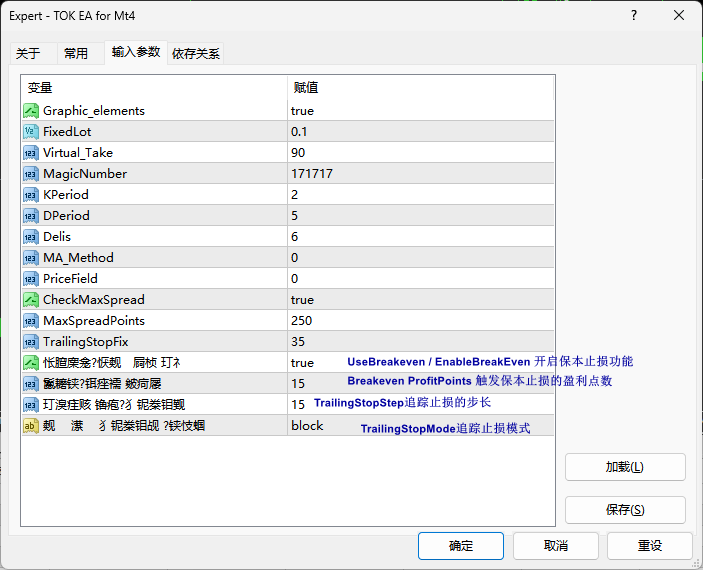Click the 保存(S) save button

coord(625,509)
